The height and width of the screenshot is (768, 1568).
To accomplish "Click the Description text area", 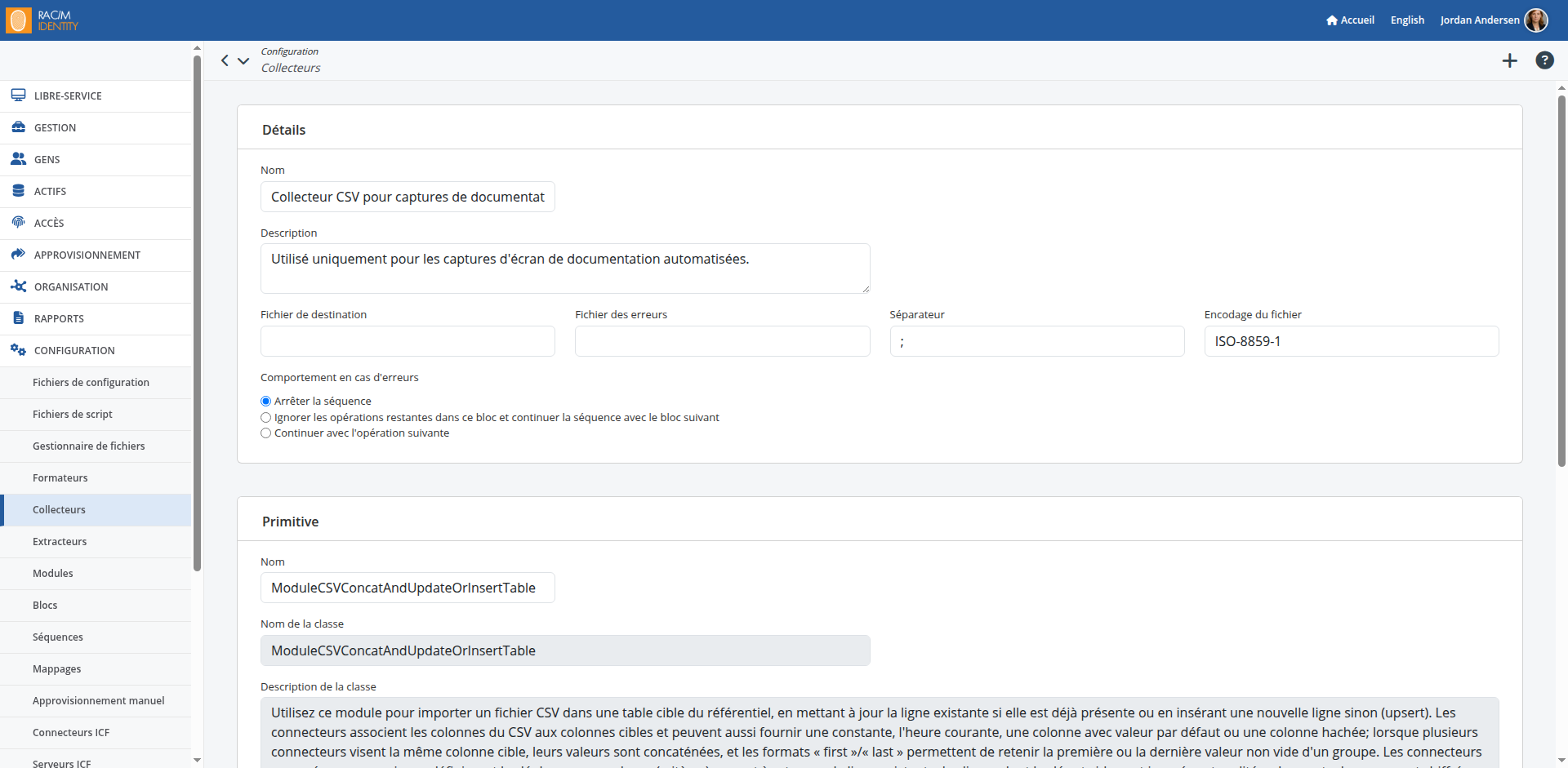I will click(565, 269).
